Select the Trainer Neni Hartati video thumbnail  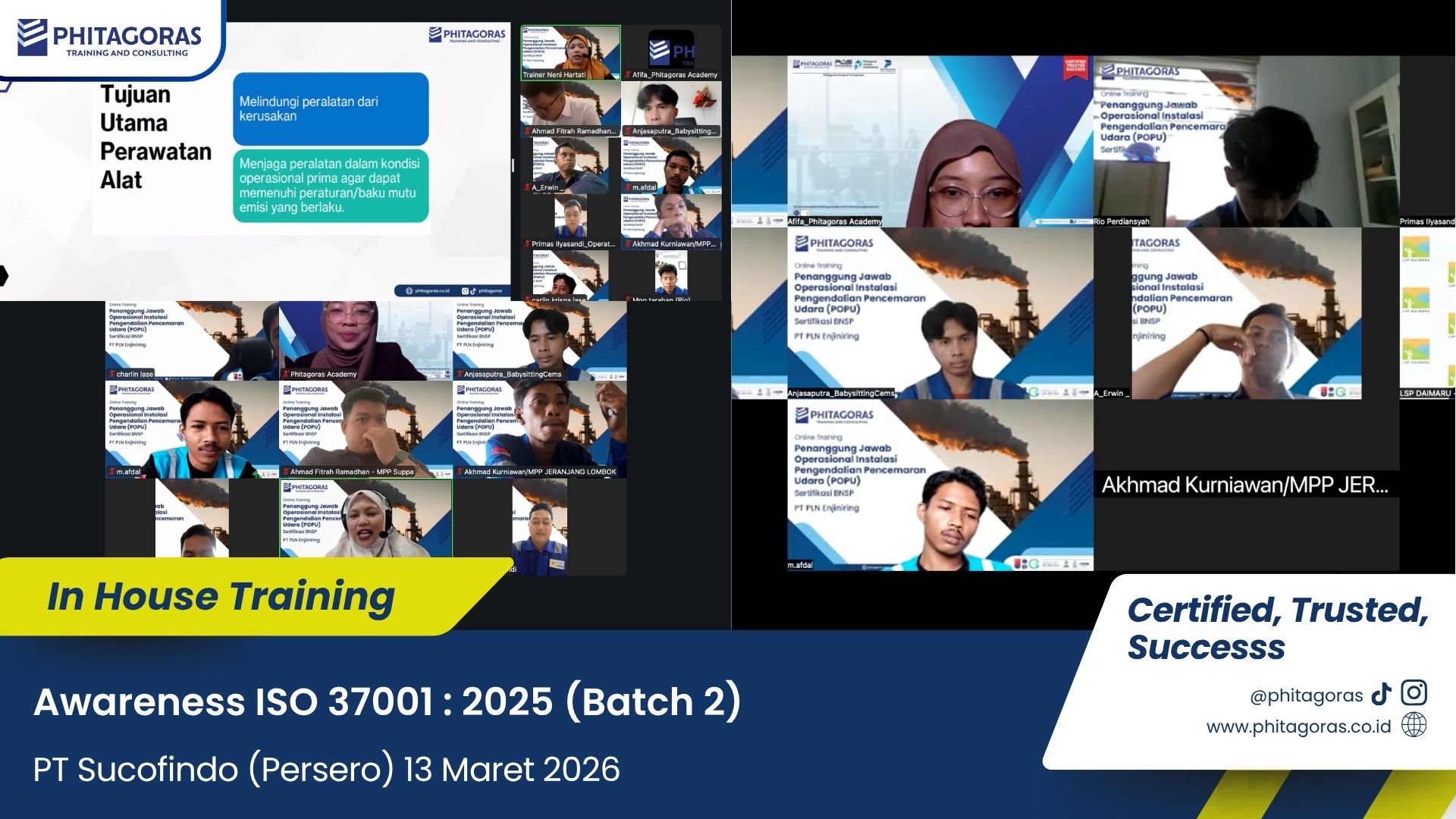(570, 53)
